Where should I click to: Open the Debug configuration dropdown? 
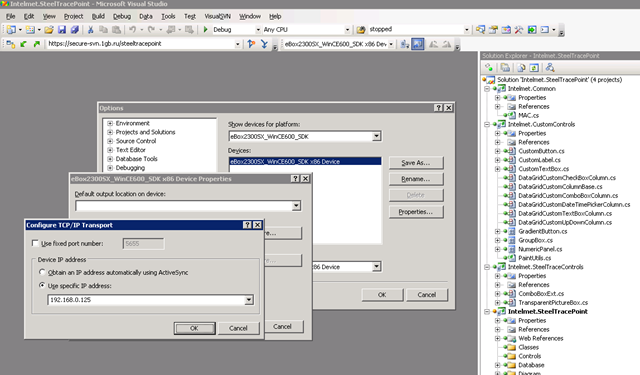coord(258,29)
